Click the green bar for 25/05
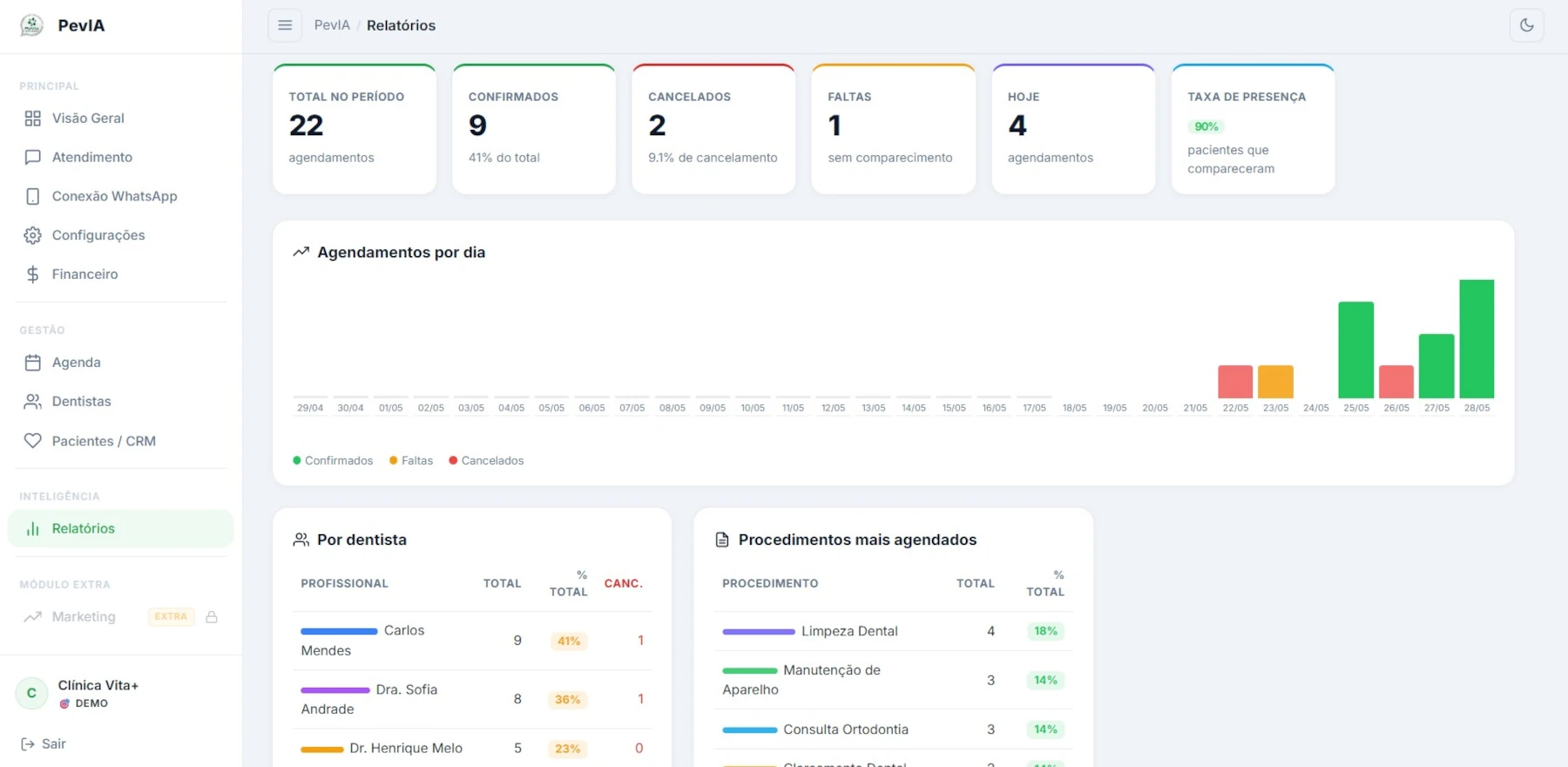1568x767 pixels. tap(1356, 350)
